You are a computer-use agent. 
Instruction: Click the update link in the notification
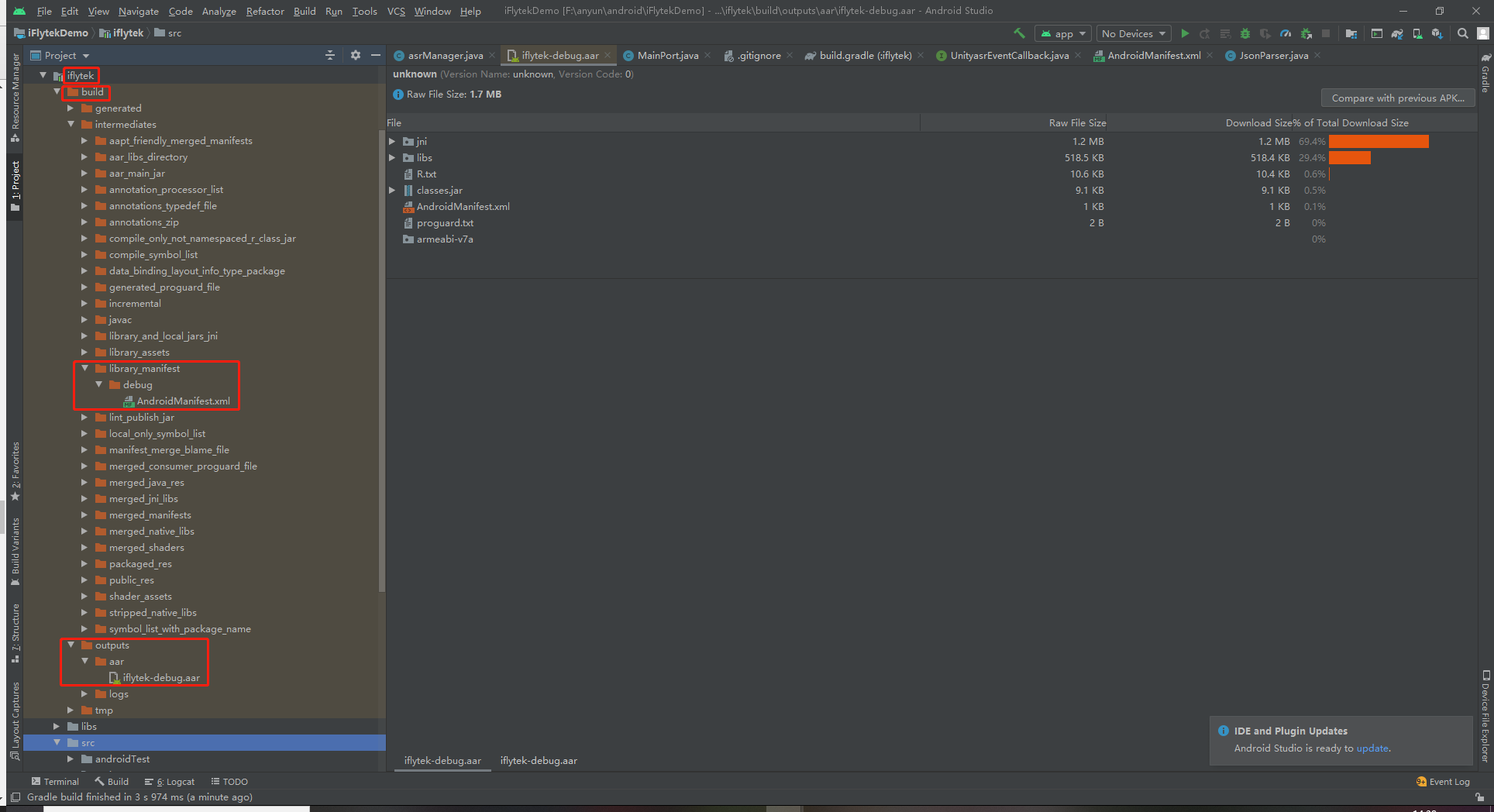pos(1372,748)
